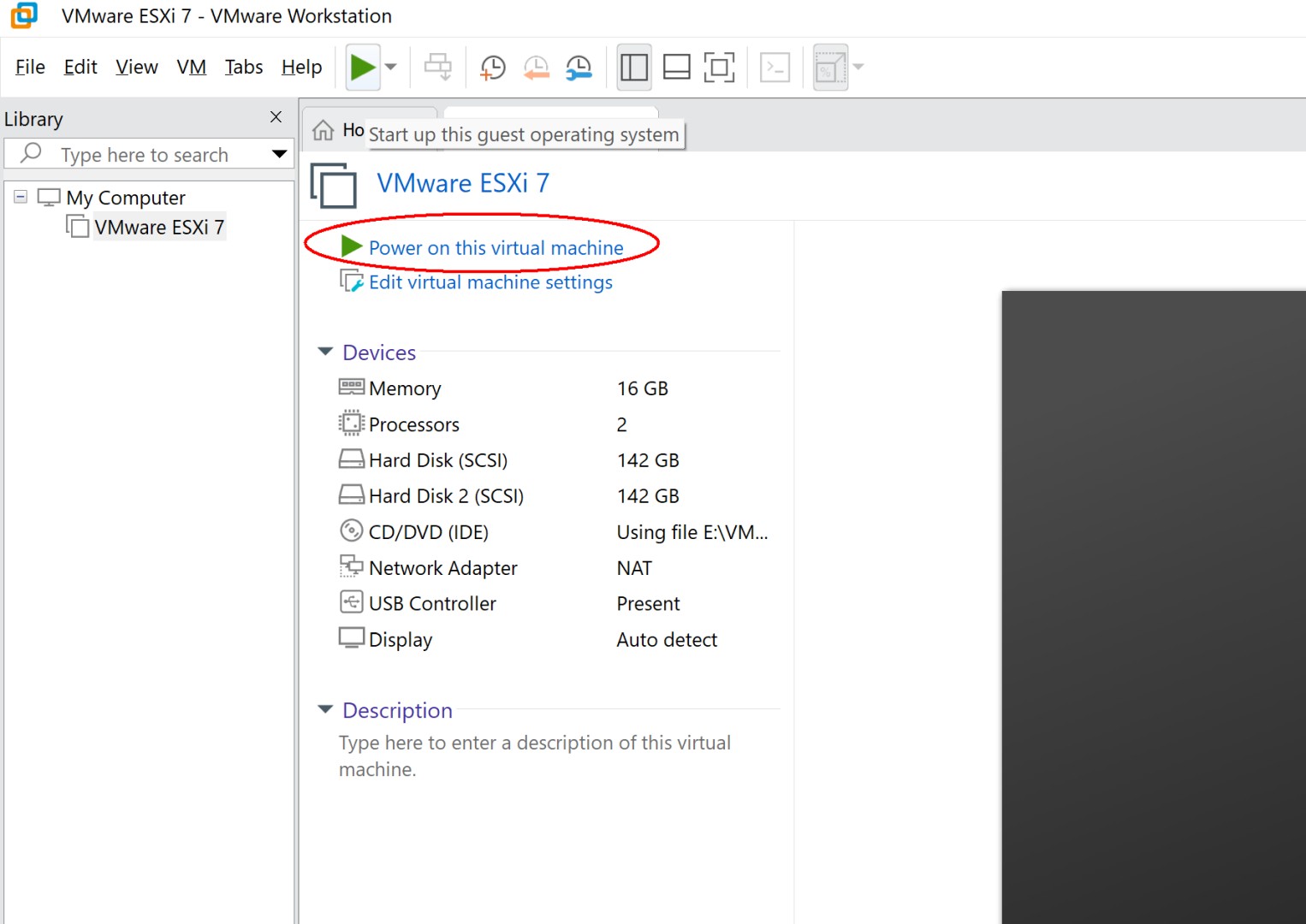Viewport: 1306px width, 924px height.
Task: Click the VMware ESXi 7 heading title
Action: point(463,183)
